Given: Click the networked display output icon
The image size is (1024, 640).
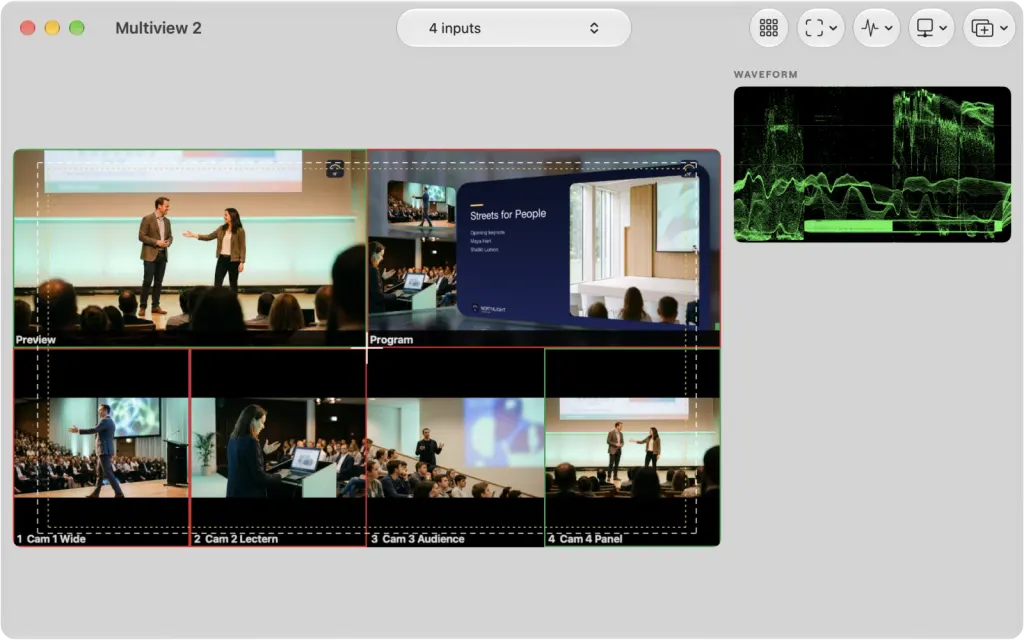Looking at the screenshot, I should tap(925, 28).
